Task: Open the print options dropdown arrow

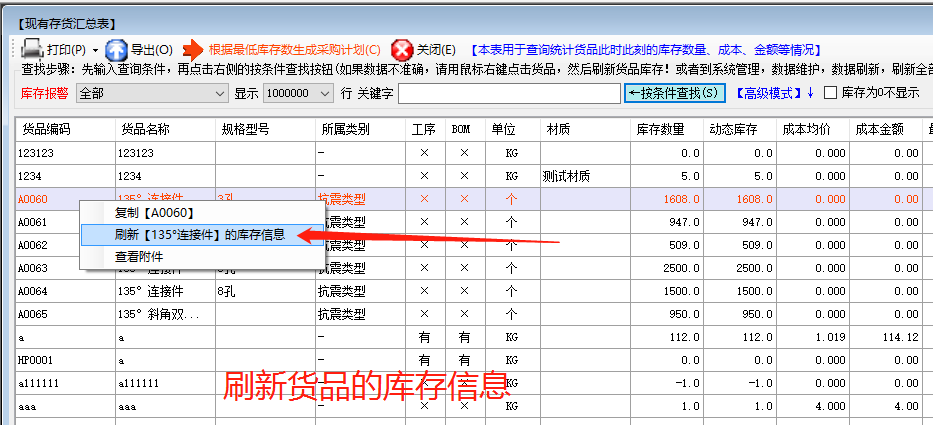Action: pos(95,50)
